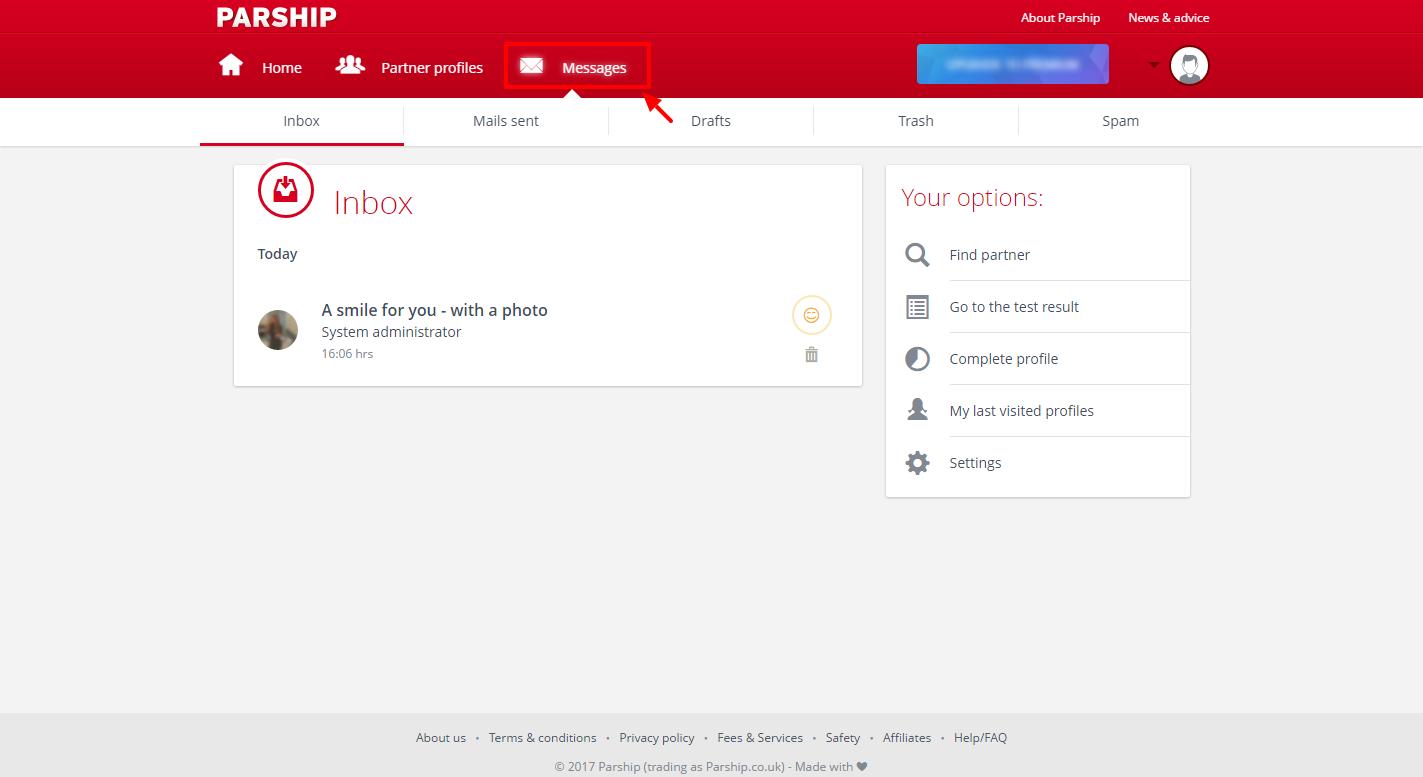Click the 'System administrator' sender name
Viewport: 1423px width, 777px height.
pyautogui.click(x=391, y=332)
